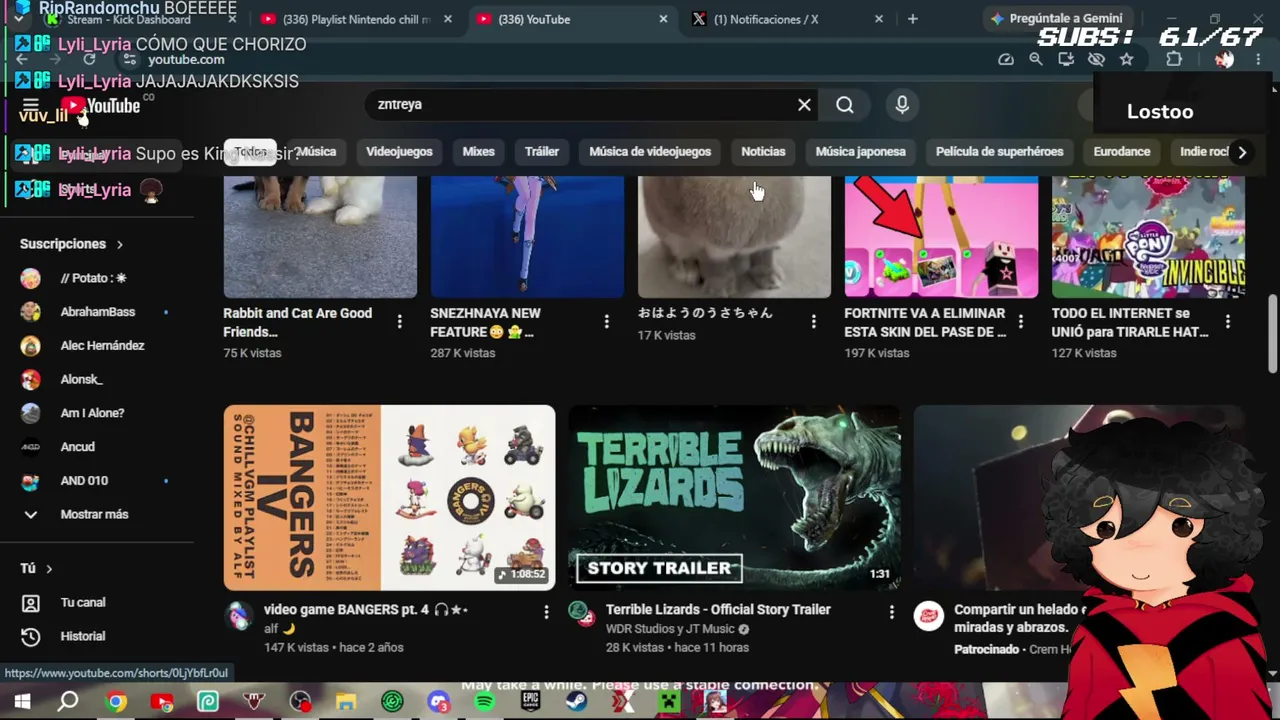Open OBS Studio from the taskbar
This screenshot has height=720, width=1280.
(300, 702)
